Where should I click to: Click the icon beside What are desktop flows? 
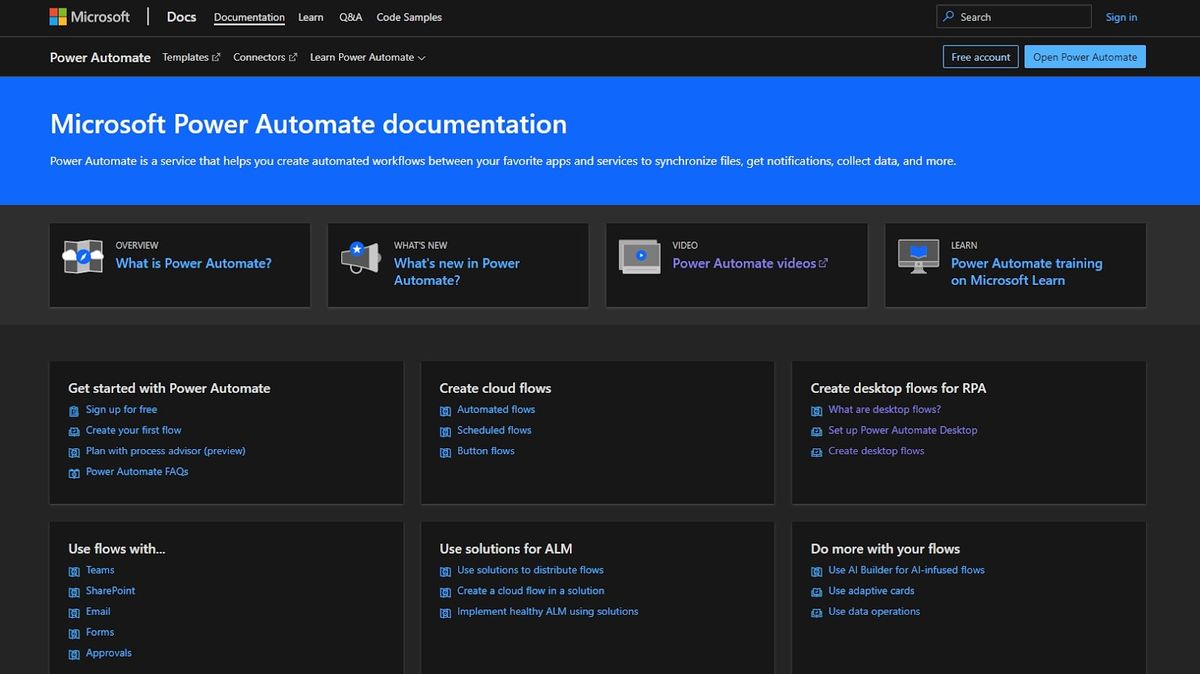pos(817,411)
